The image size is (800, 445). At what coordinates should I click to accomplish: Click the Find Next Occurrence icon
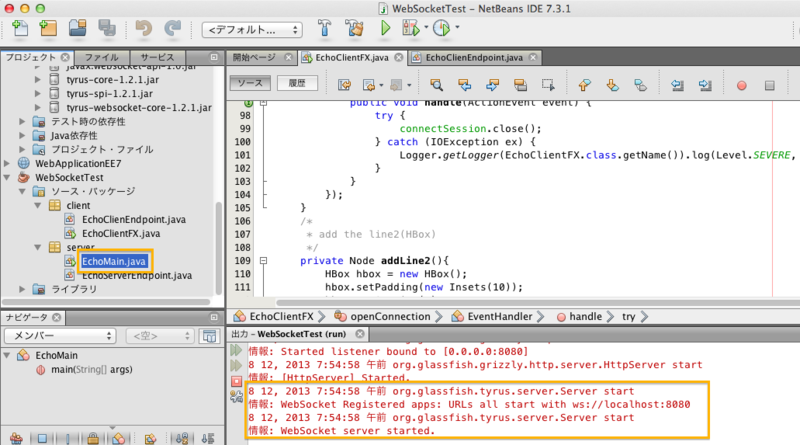[492, 85]
